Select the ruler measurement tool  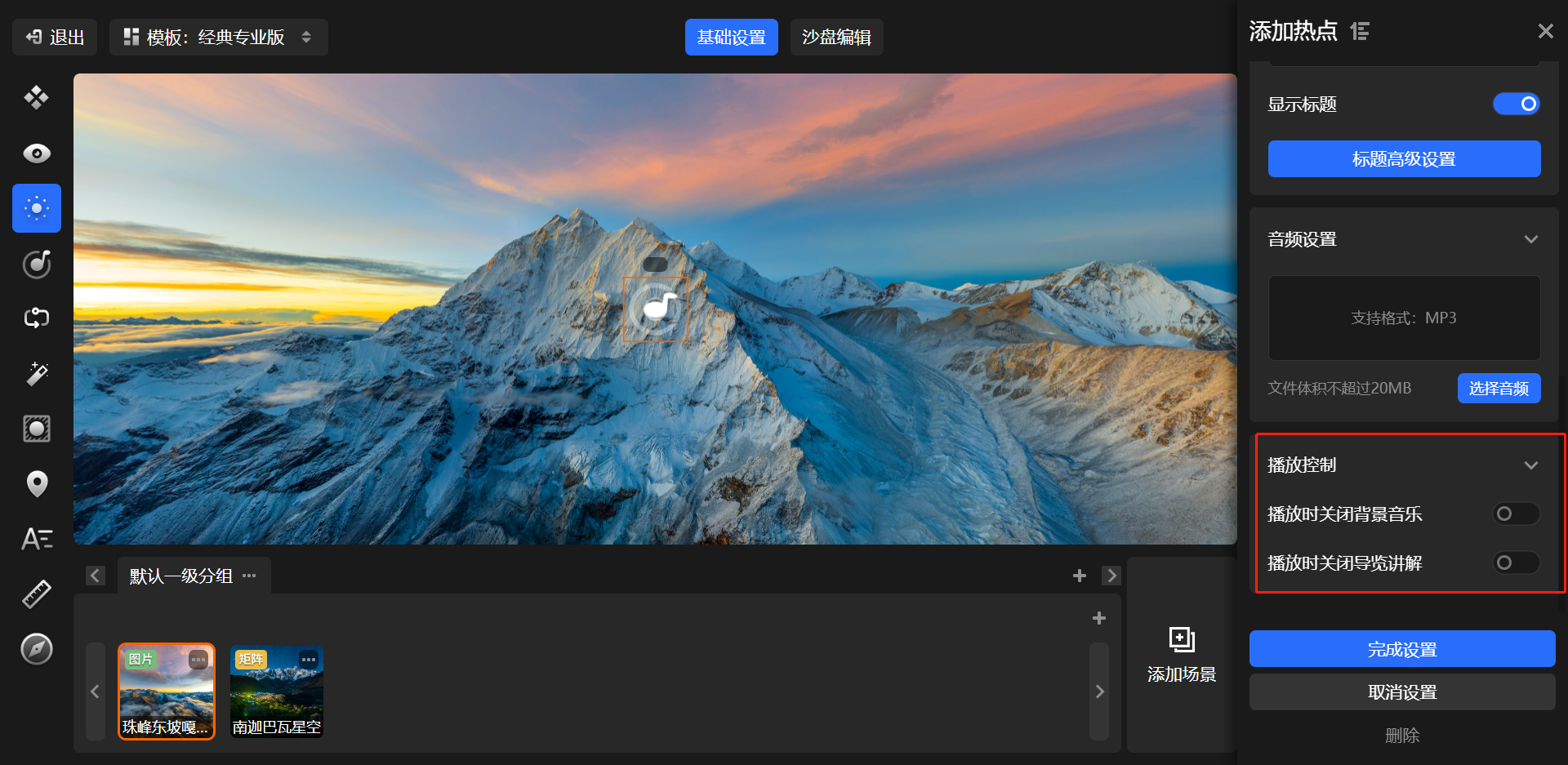point(37,594)
